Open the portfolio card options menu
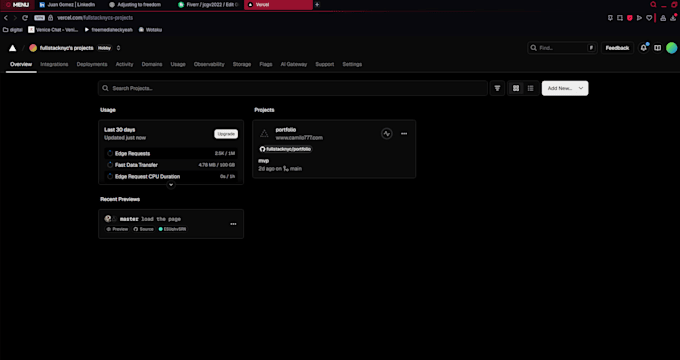680x360 pixels. [404, 134]
